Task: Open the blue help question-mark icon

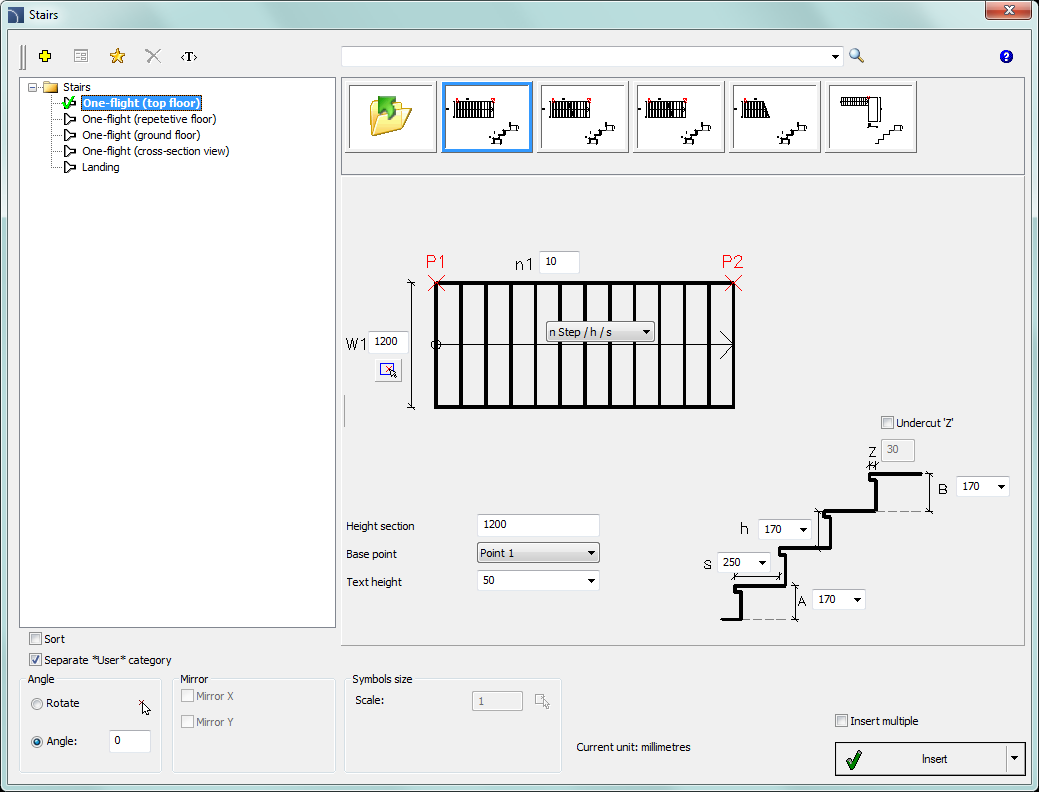Action: click(x=1006, y=57)
